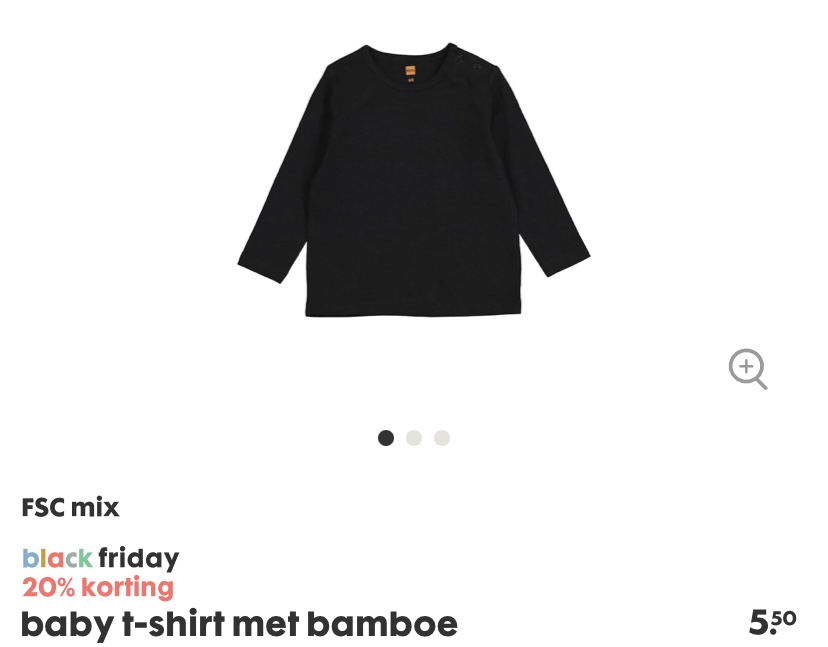The width and height of the screenshot is (828, 647).
Task: Click the orange neck label on shirt
Action: tap(410, 73)
